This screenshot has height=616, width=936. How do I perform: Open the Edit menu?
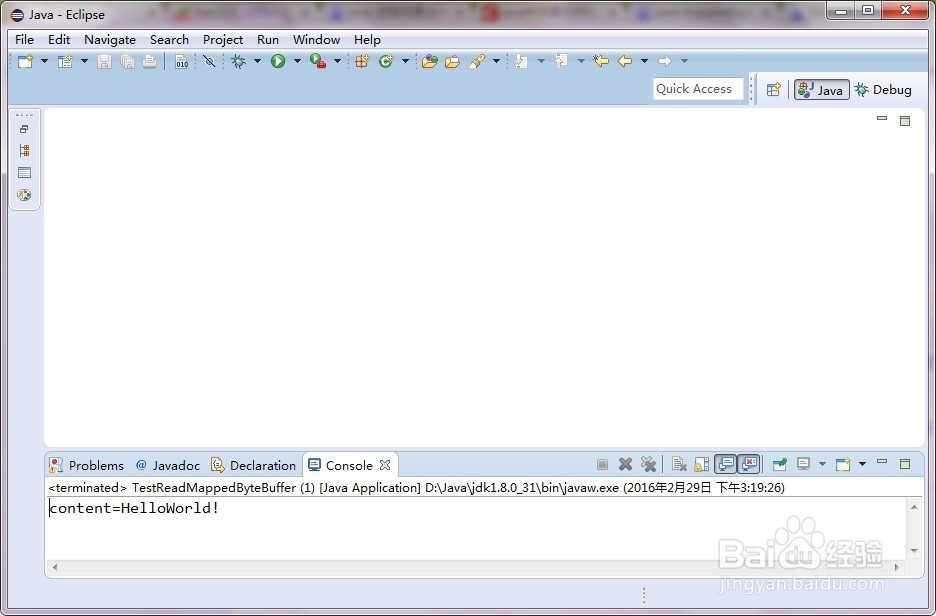coord(59,39)
